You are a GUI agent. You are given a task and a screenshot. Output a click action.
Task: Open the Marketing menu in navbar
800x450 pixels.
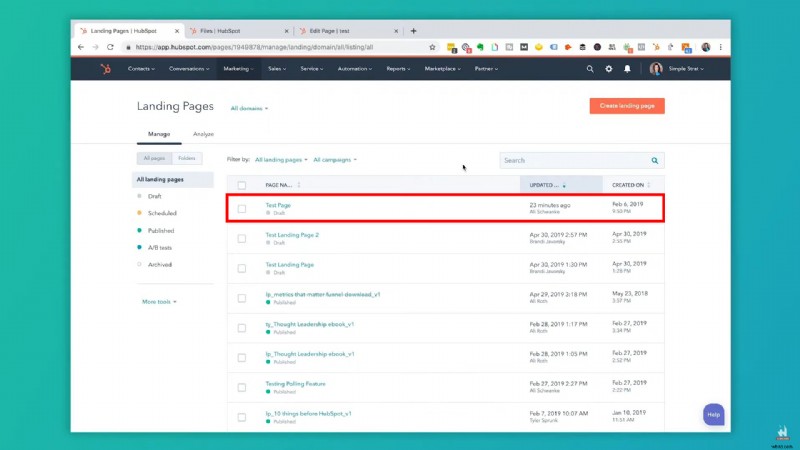tap(238, 69)
